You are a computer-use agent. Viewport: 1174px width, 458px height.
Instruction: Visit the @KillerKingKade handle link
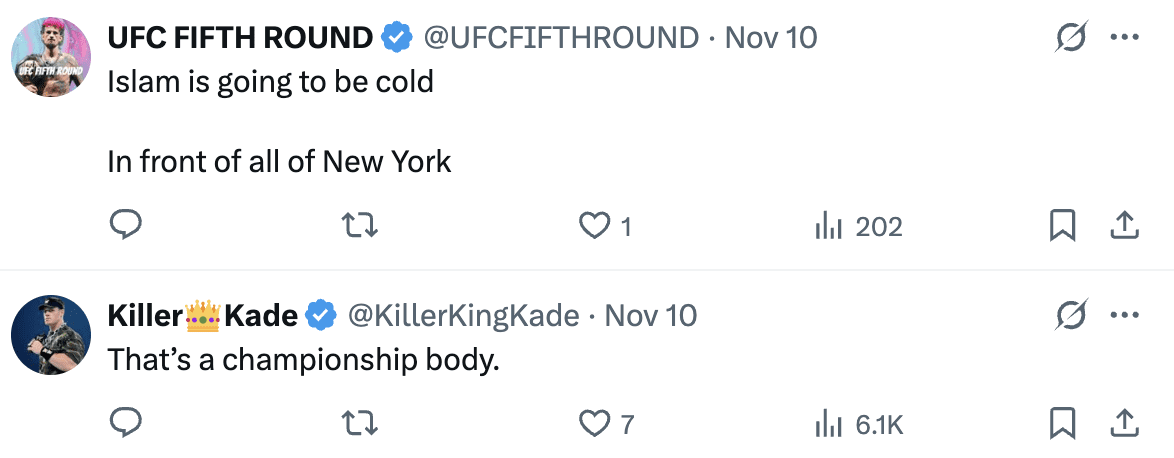coord(463,316)
